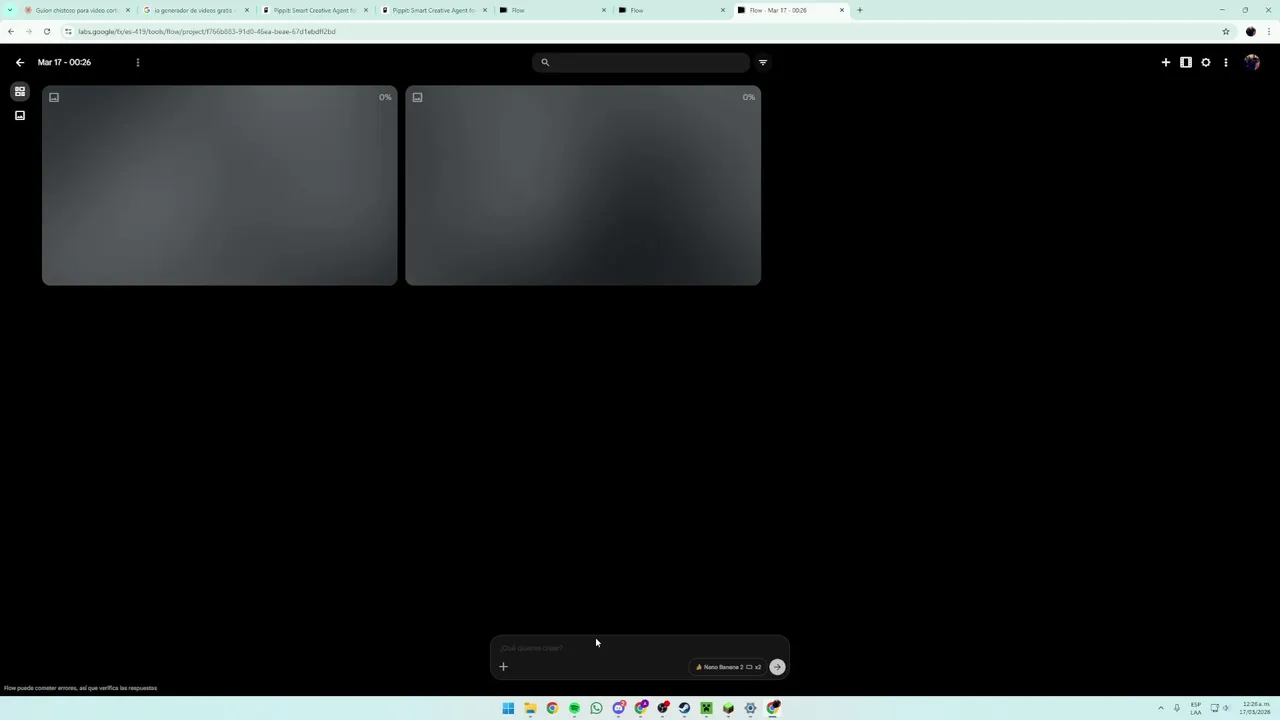Click the image type icon on the second card
This screenshot has height=720, width=1280.
click(417, 97)
